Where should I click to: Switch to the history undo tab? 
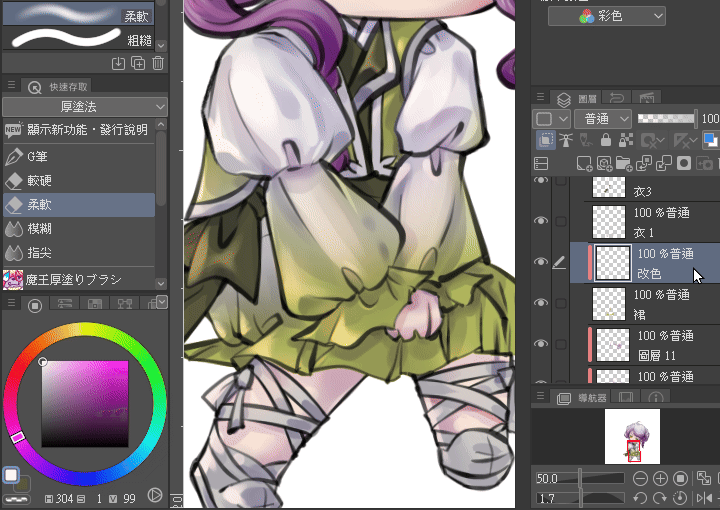coord(616,97)
